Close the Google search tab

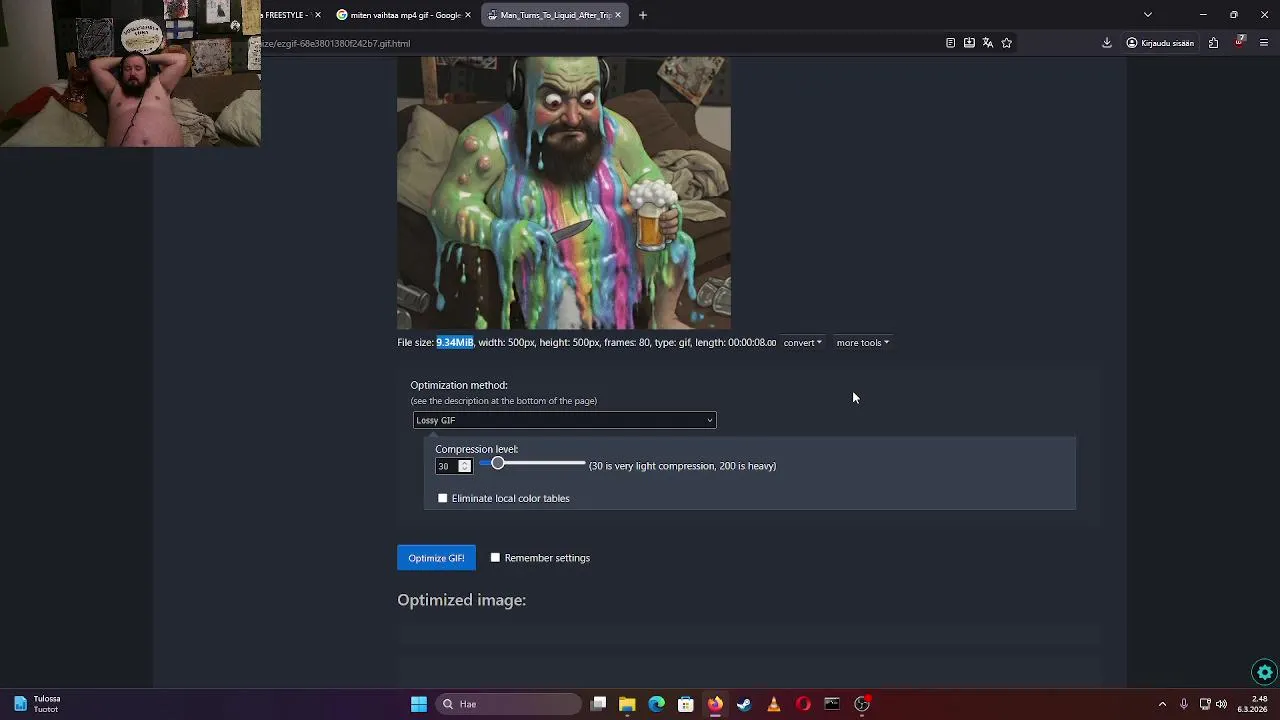tap(470, 15)
